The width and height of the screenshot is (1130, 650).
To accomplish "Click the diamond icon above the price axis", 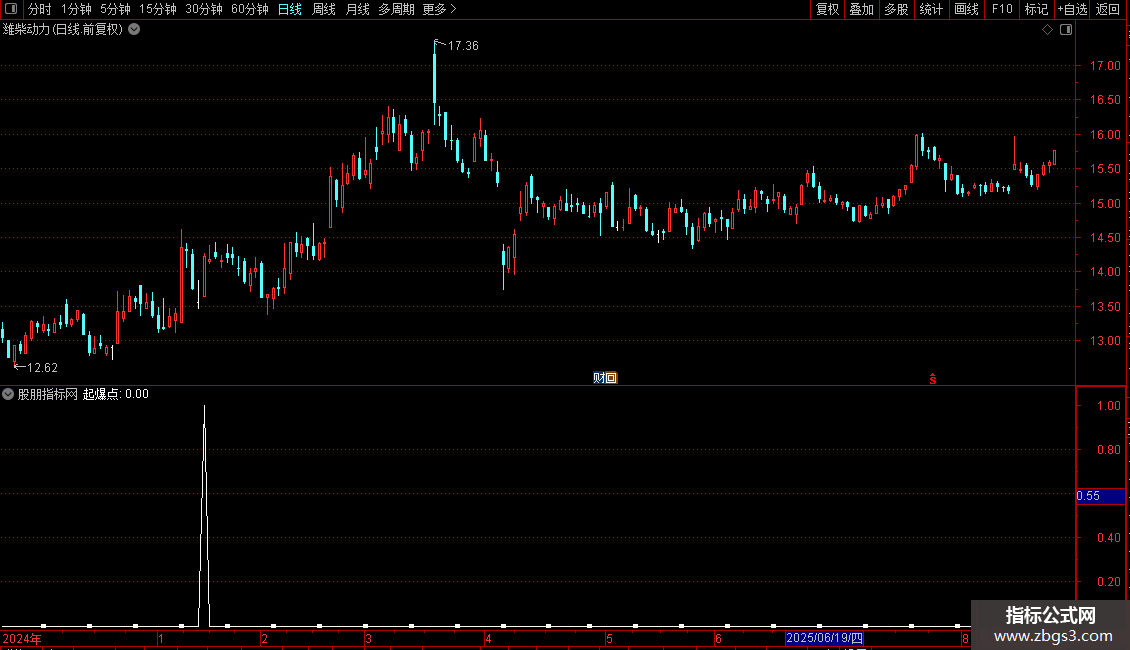I will pos(1048,30).
